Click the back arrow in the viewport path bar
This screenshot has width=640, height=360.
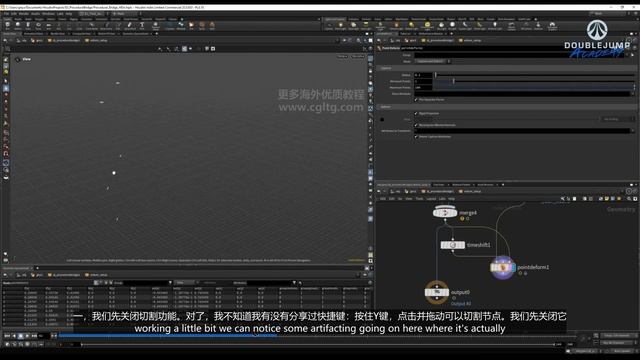(x=5, y=40)
